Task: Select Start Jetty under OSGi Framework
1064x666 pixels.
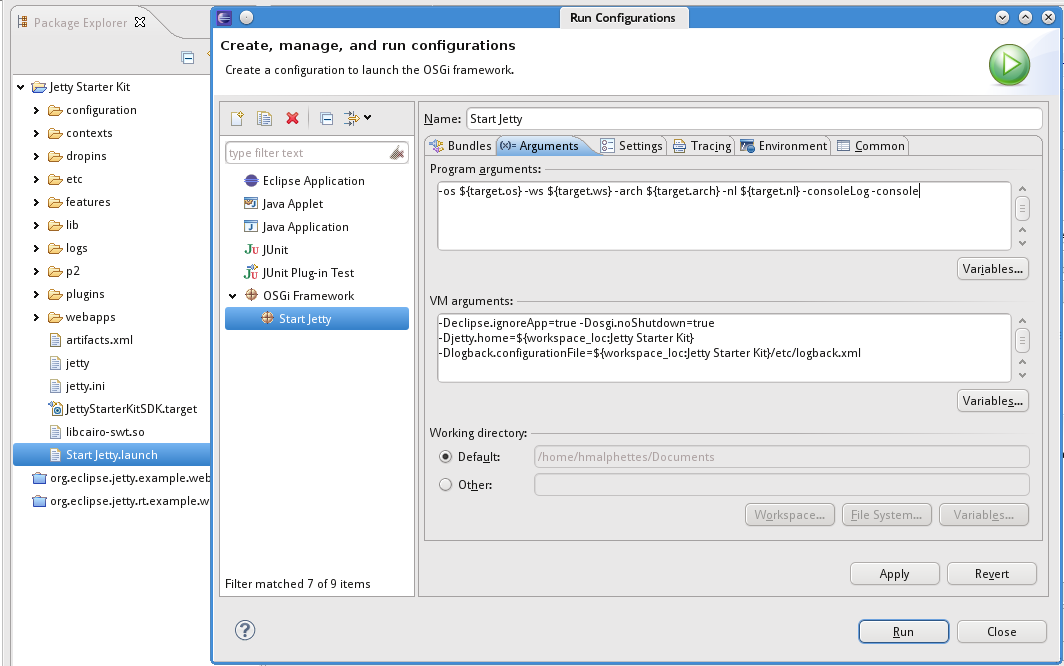Action: 317,318
